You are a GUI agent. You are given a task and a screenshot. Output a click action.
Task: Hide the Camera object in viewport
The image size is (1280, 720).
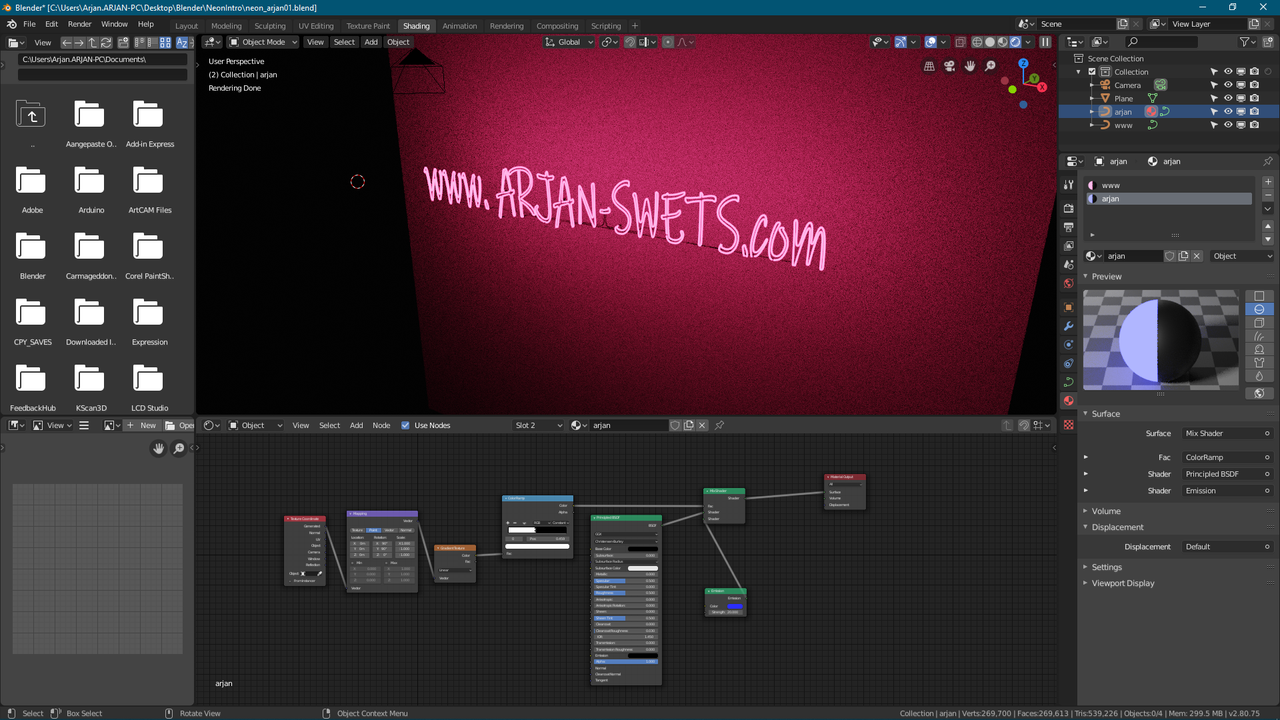(1228, 85)
